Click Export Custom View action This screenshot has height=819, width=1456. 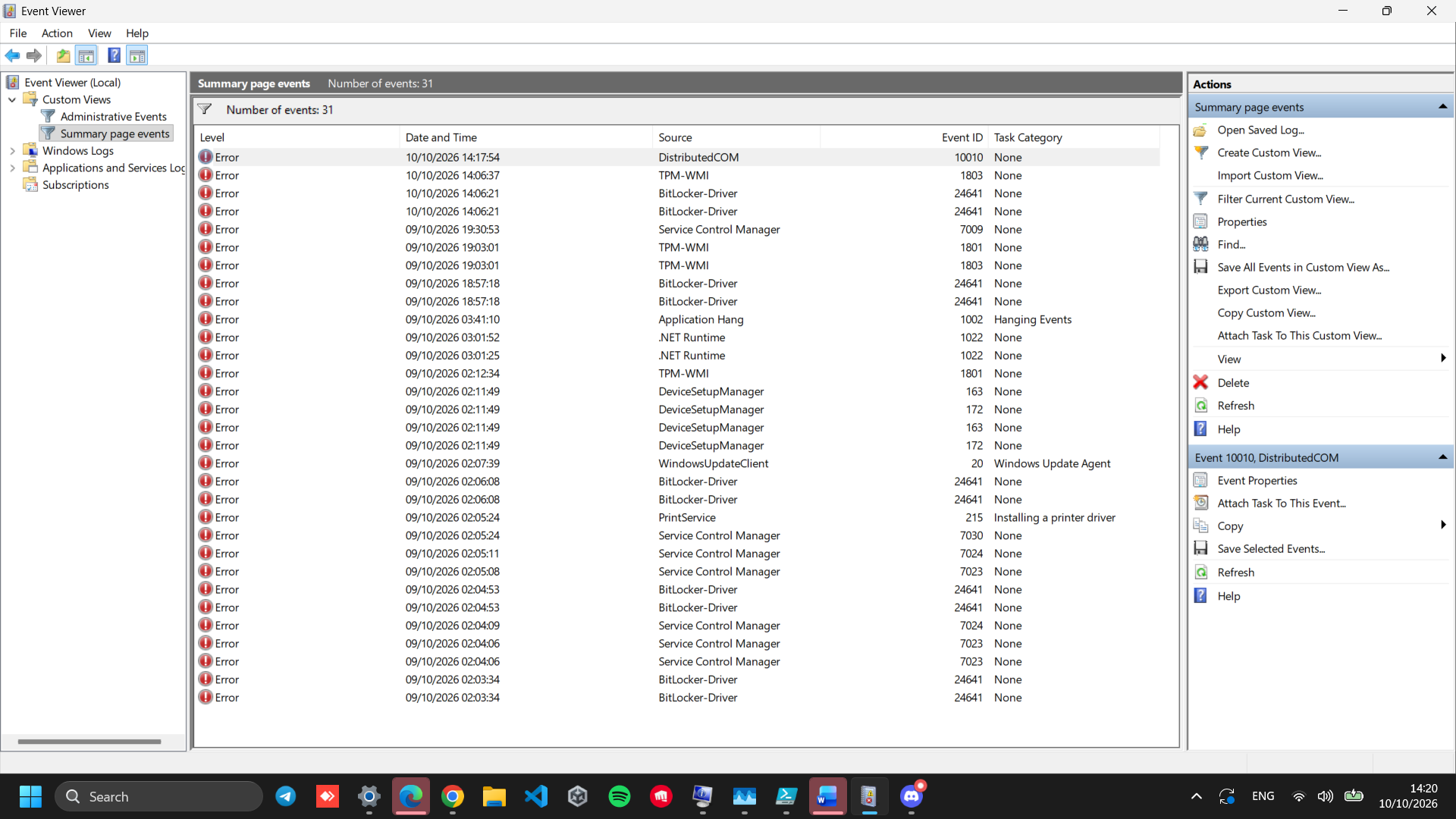1269,290
